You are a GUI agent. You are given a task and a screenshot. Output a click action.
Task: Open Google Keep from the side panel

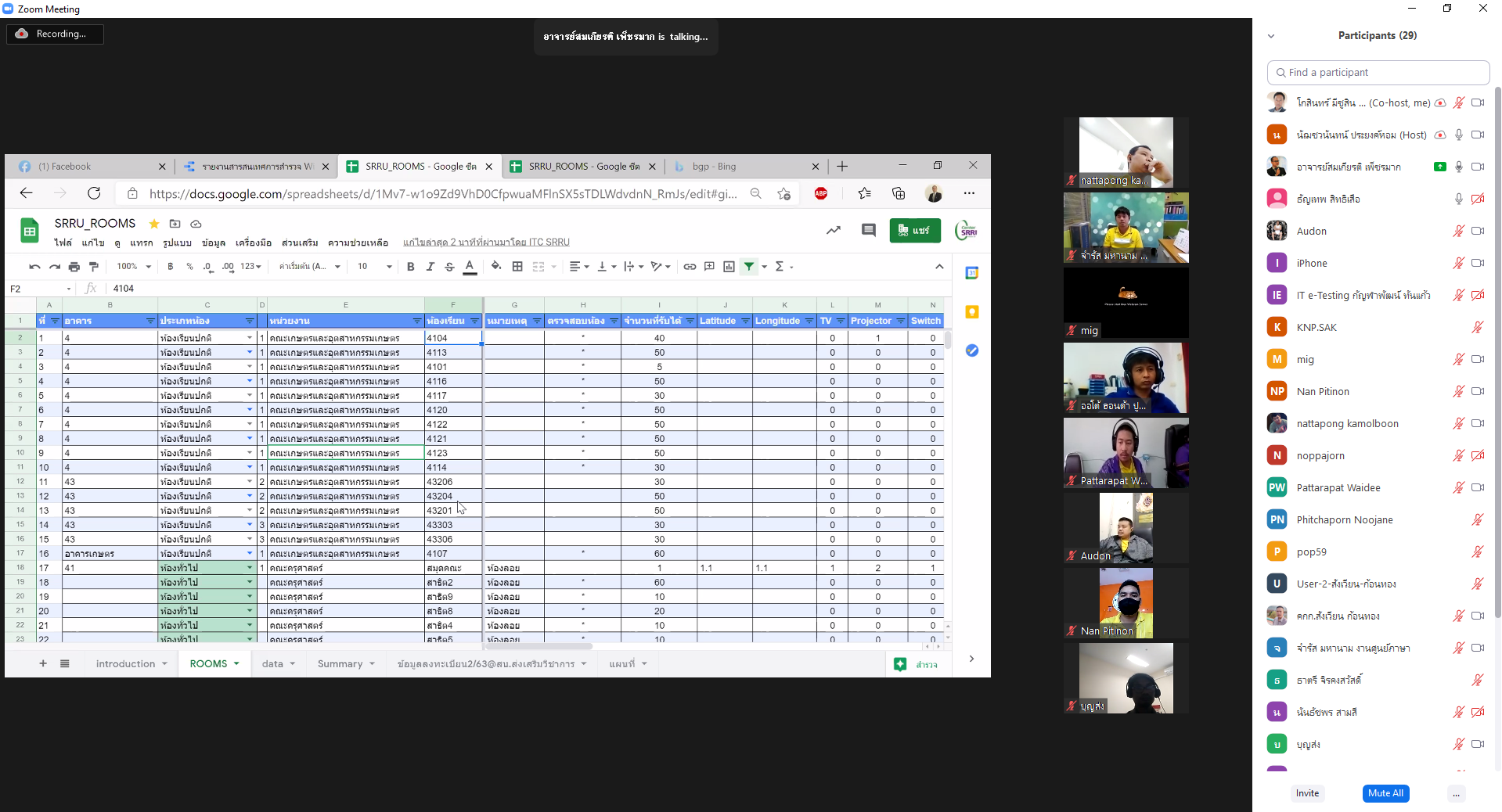971,312
